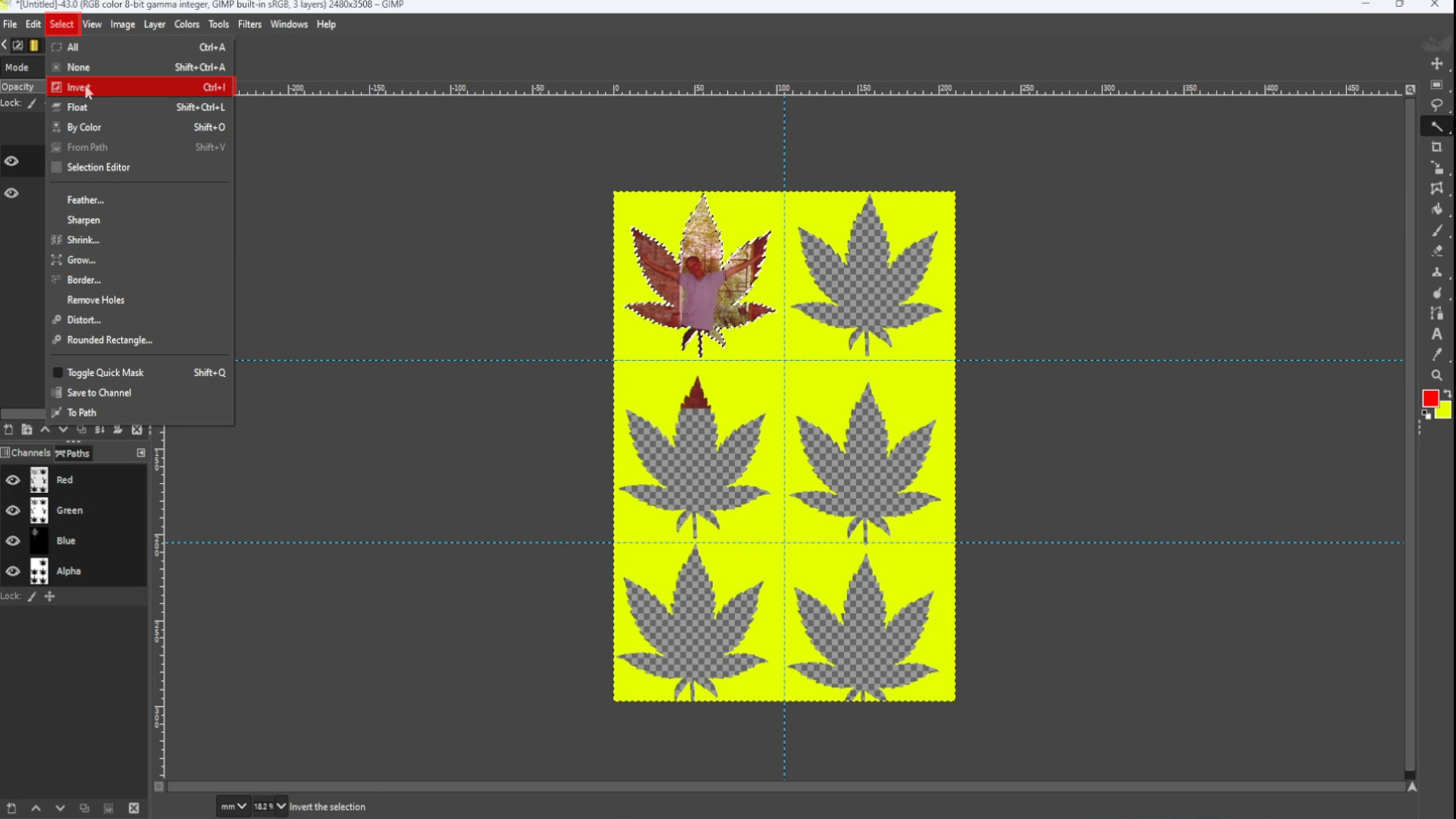Toggle visibility of the Blue channel
Image resolution: width=1456 pixels, height=819 pixels.
point(13,541)
